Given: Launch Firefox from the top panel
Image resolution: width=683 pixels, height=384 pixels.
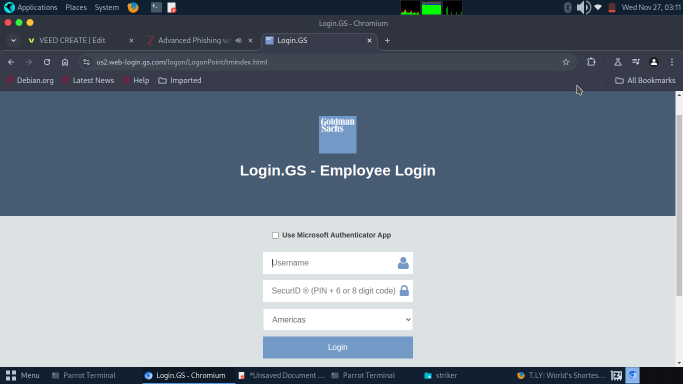Looking at the screenshot, I should pos(133,7).
